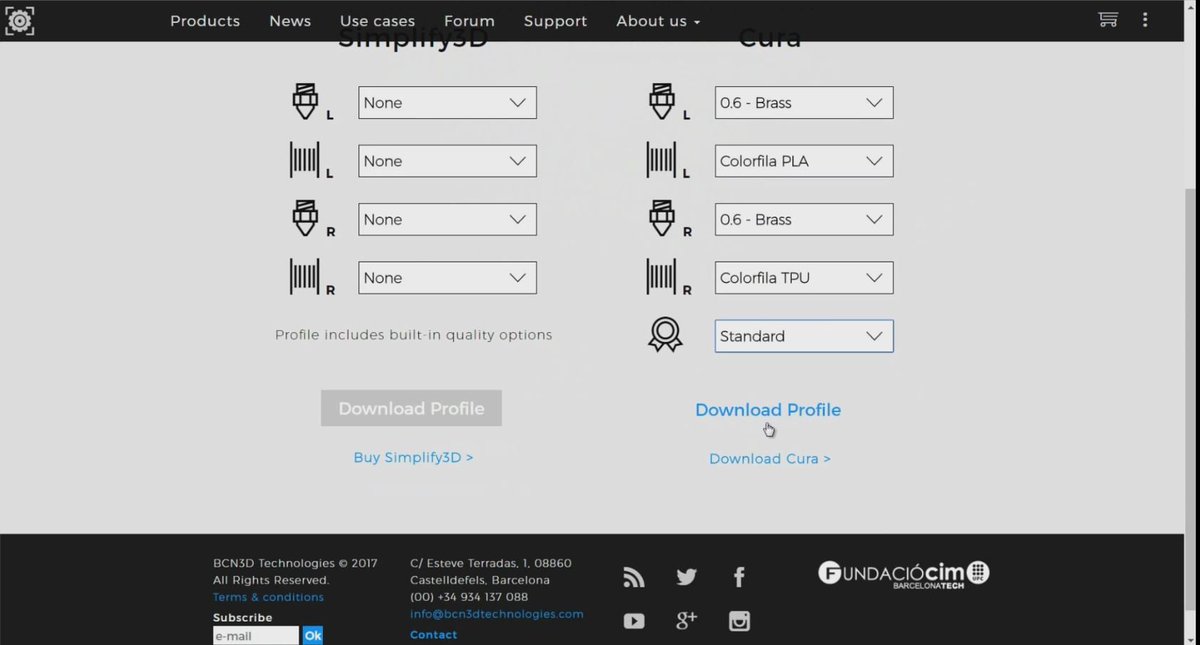Click Cura left filament spool icon
Screen dimensions: 1200x645
(x=662, y=160)
